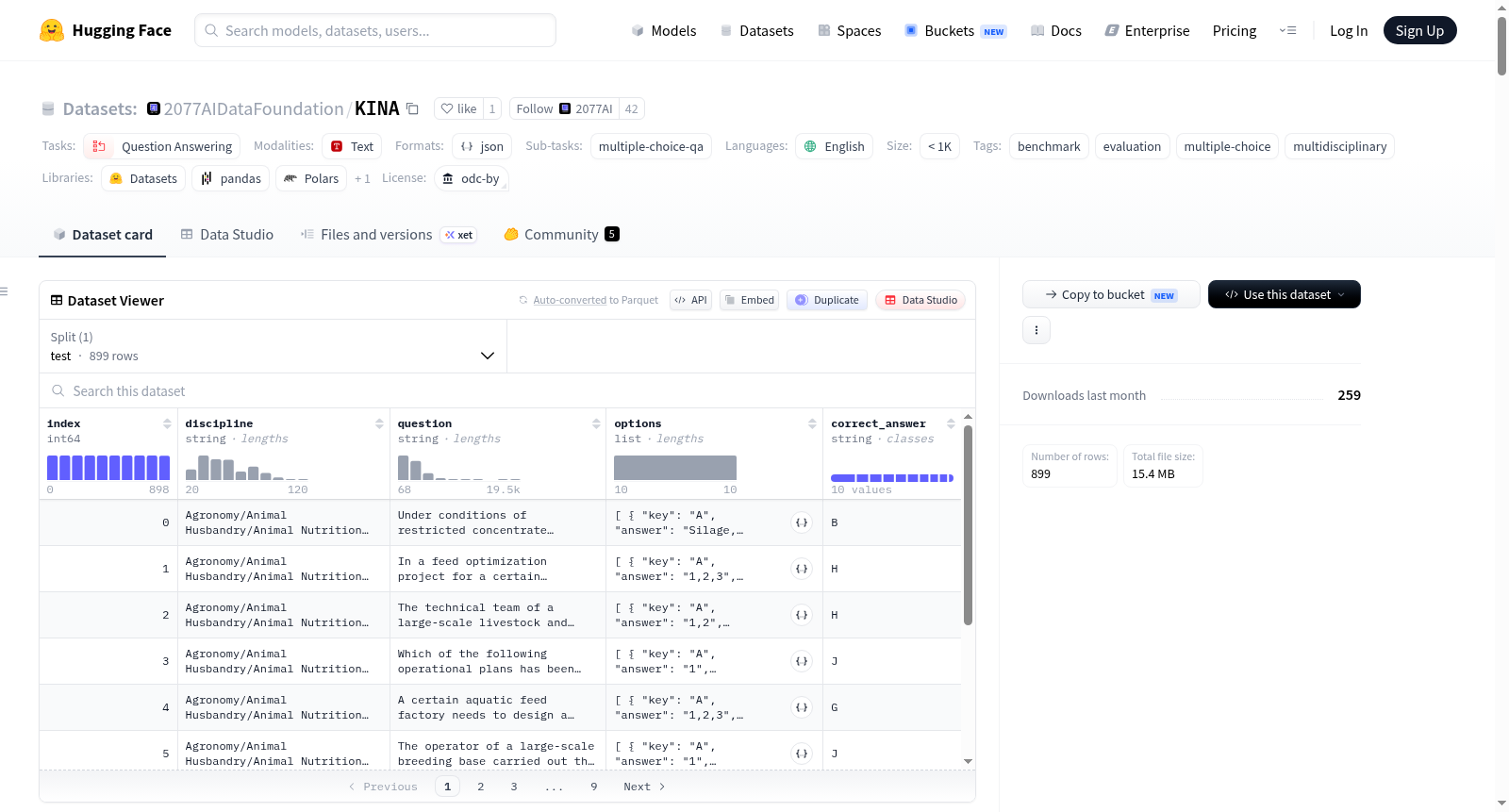
Task: Click the discipline lengths histogram
Action: 247,468
